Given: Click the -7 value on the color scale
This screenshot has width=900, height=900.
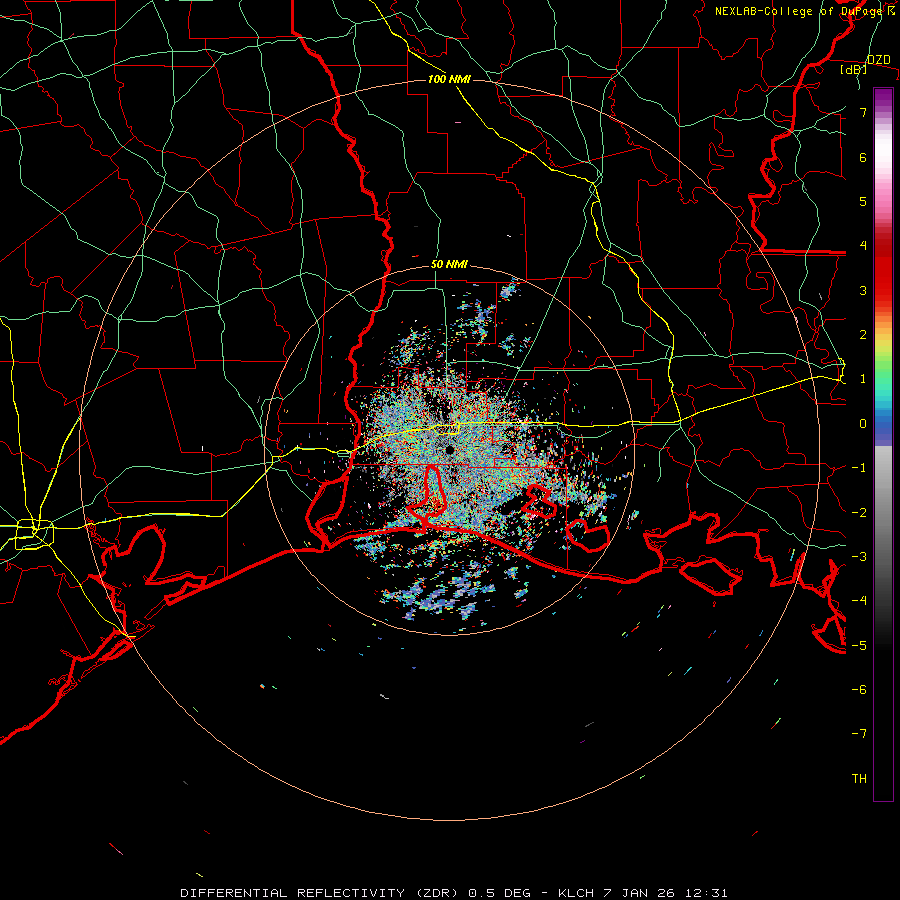Looking at the screenshot, I should [x=859, y=734].
